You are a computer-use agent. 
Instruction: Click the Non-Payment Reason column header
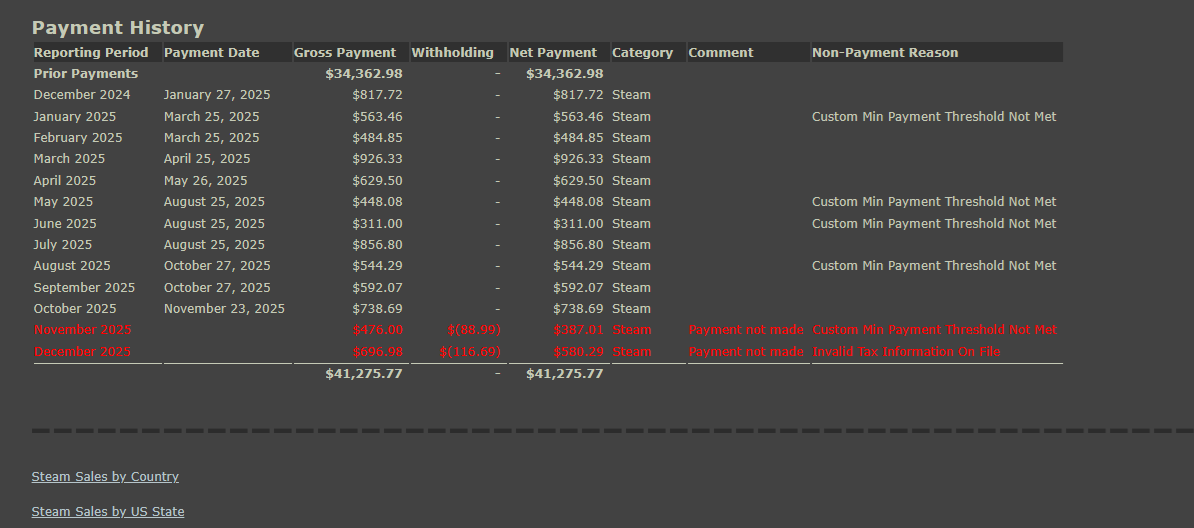885,53
